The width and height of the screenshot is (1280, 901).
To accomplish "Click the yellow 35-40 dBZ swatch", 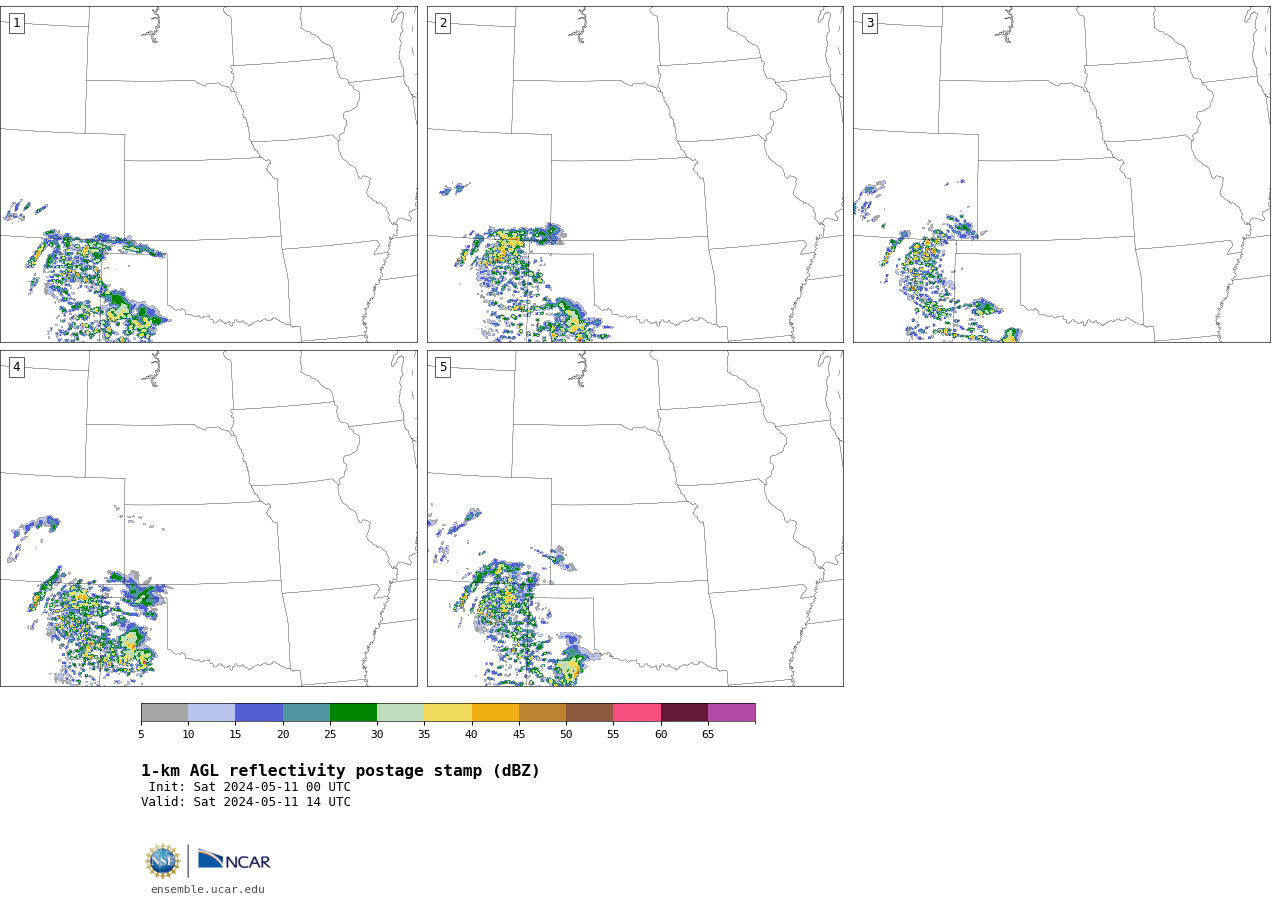I will click(x=448, y=712).
